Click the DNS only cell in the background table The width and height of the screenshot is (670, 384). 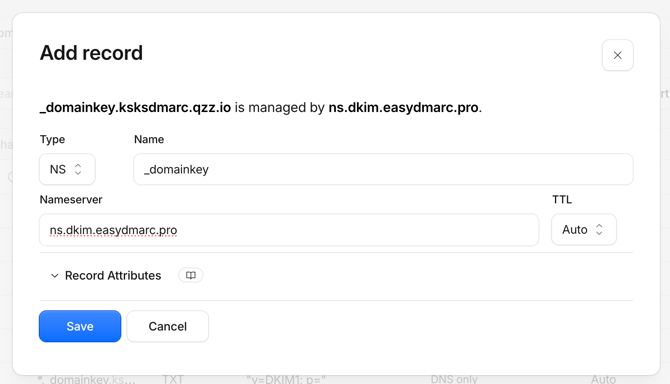454,379
